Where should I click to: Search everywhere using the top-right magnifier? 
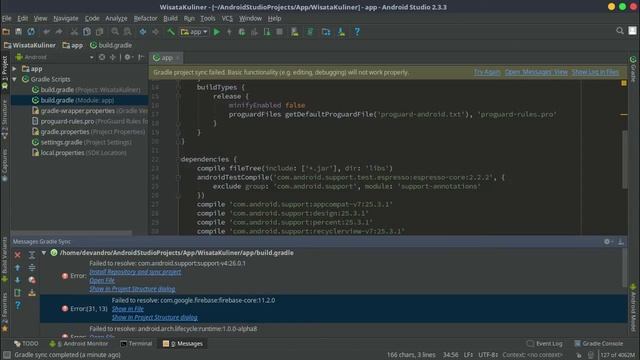coord(620,31)
